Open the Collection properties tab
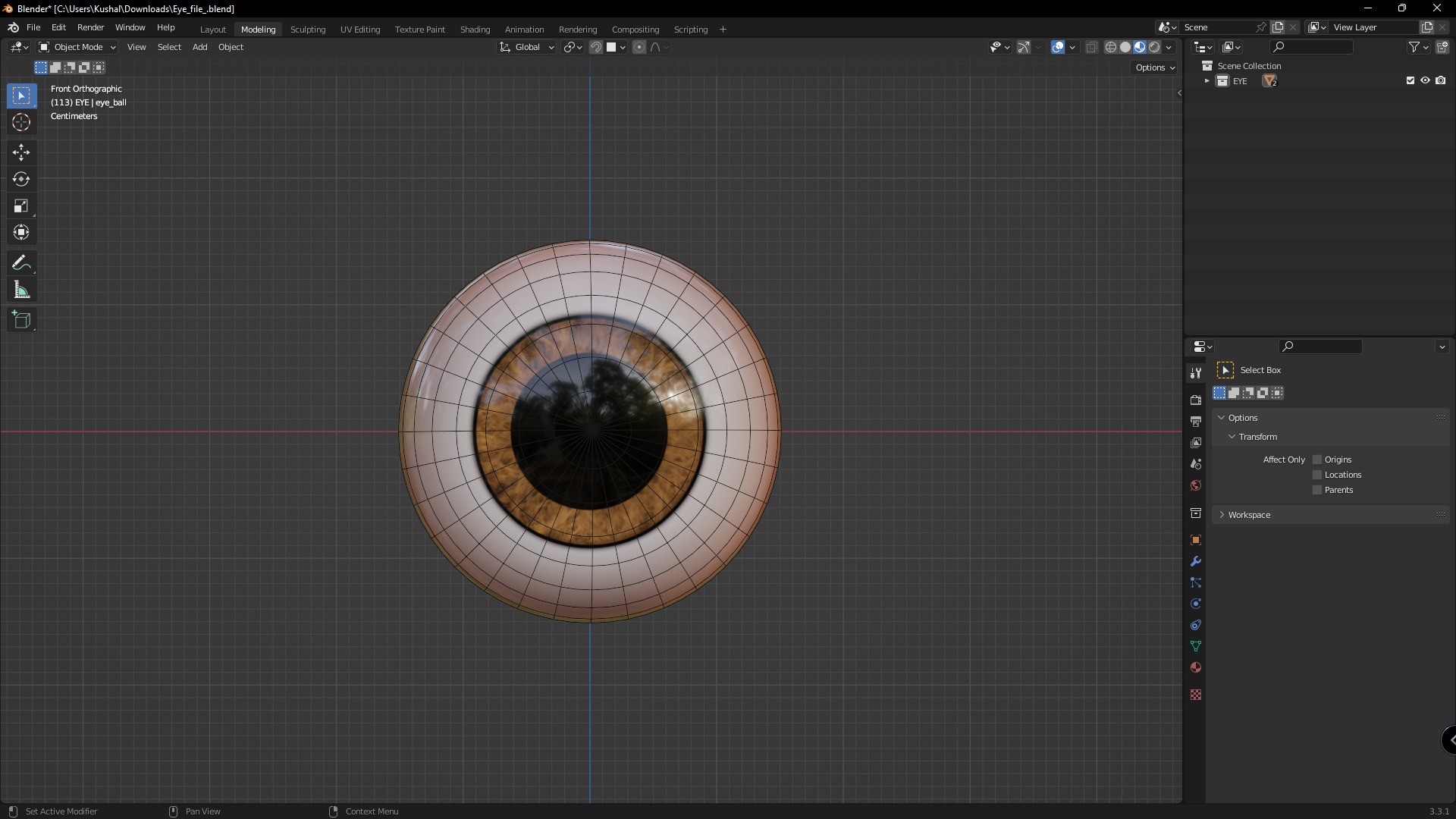This screenshot has width=1456, height=819. (1196, 513)
